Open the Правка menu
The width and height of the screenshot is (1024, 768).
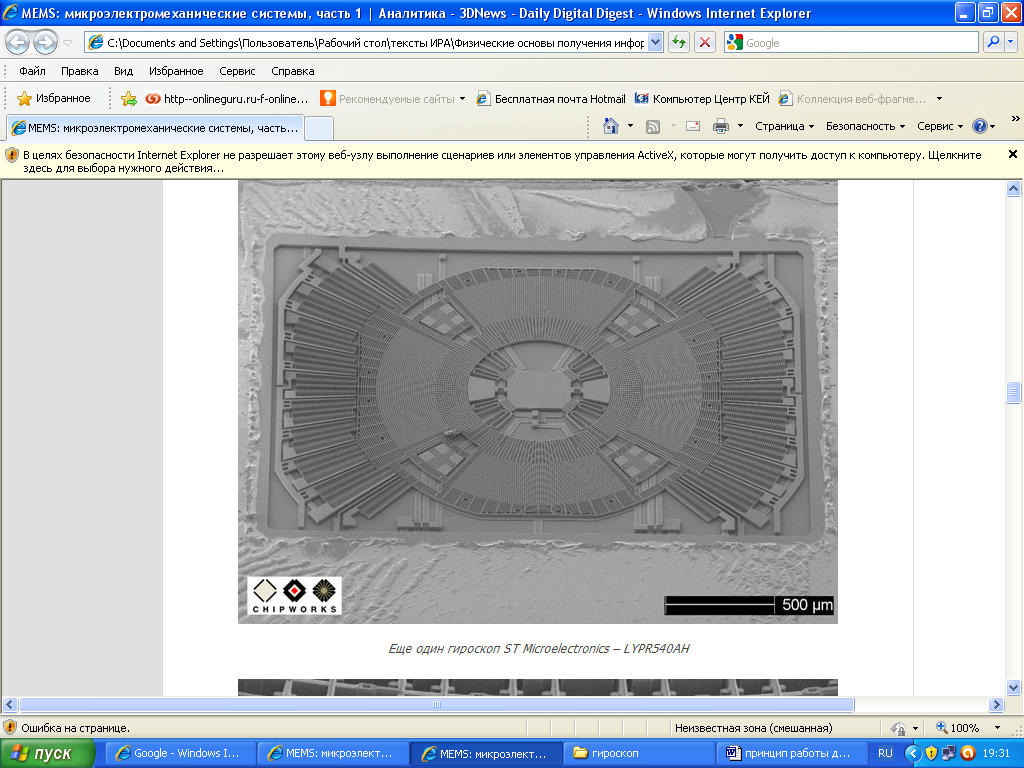click(x=80, y=71)
